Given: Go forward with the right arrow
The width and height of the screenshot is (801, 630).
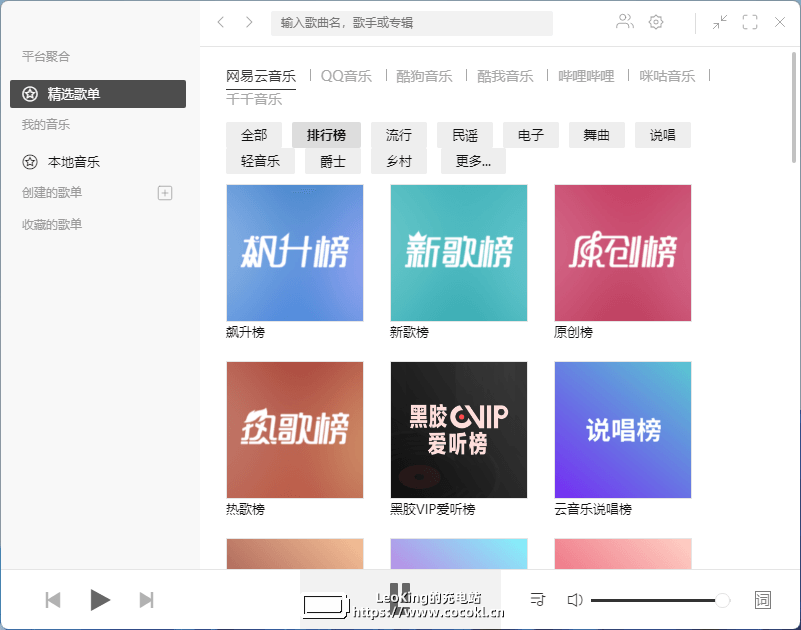Looking at the screenshot, I should pyautogui.click(x=249, y=22).
